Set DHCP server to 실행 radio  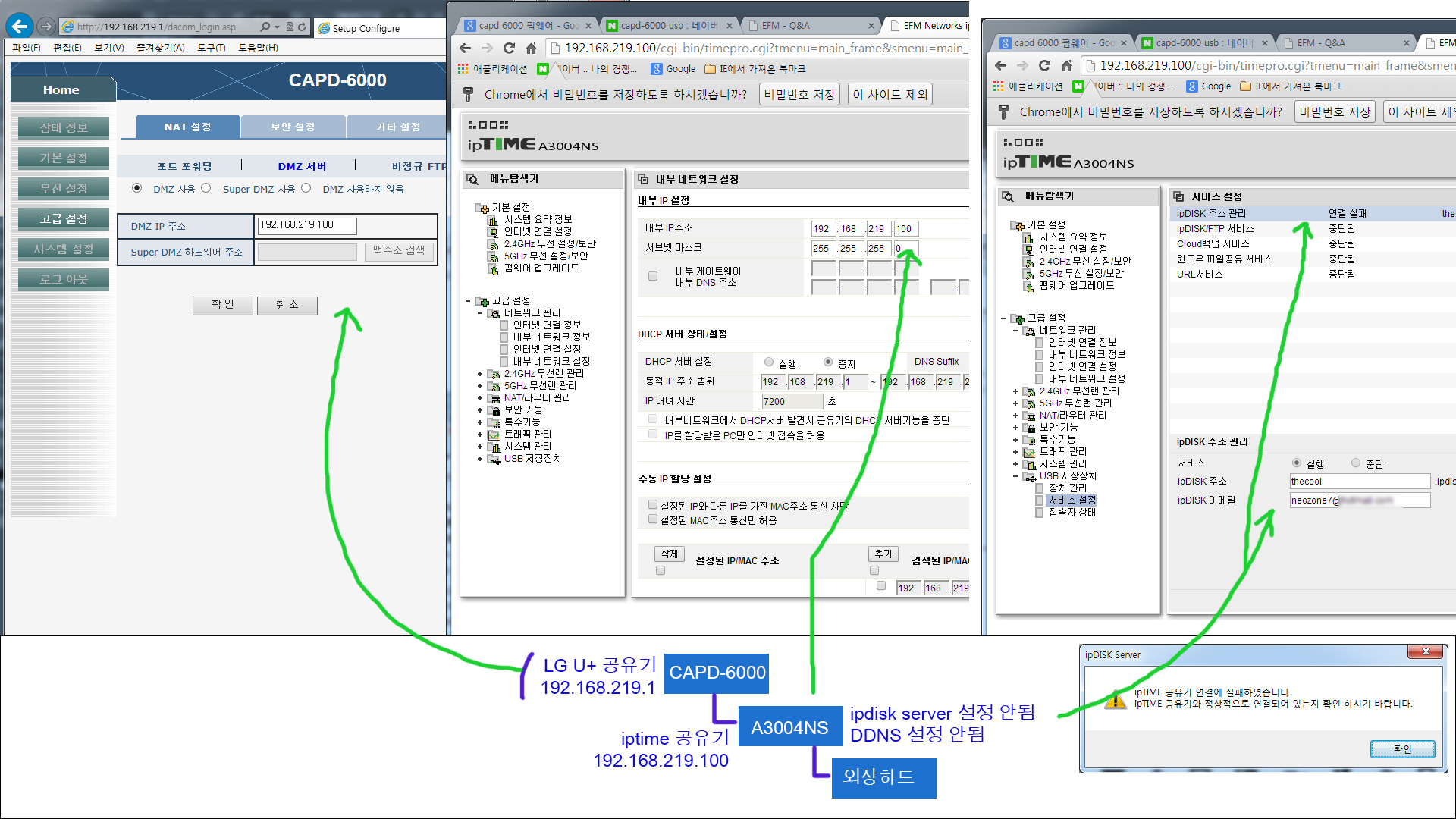coord(769,362)
